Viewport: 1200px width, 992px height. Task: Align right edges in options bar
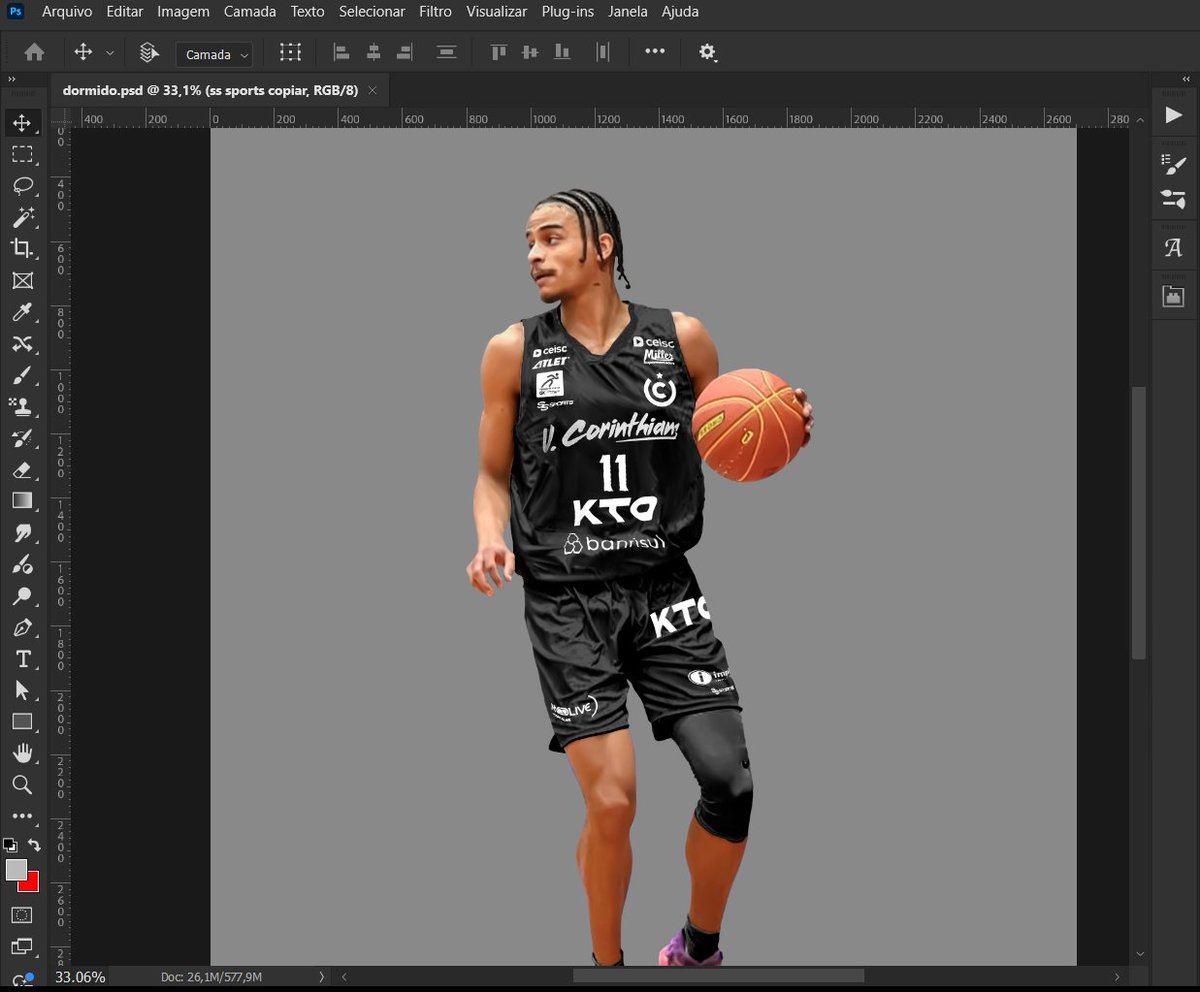(x=404, y=52)
